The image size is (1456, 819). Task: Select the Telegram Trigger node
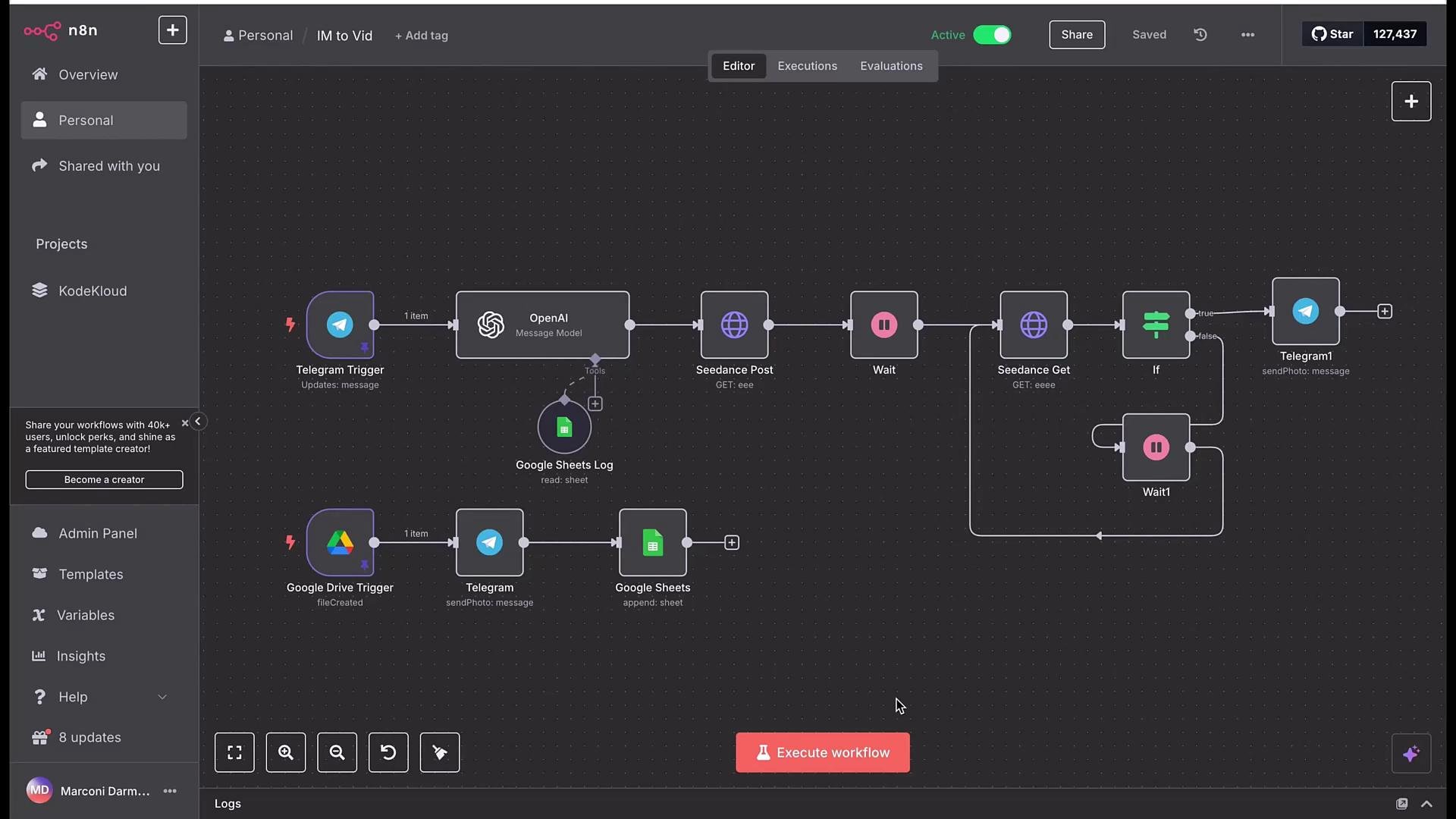(340, 325)
